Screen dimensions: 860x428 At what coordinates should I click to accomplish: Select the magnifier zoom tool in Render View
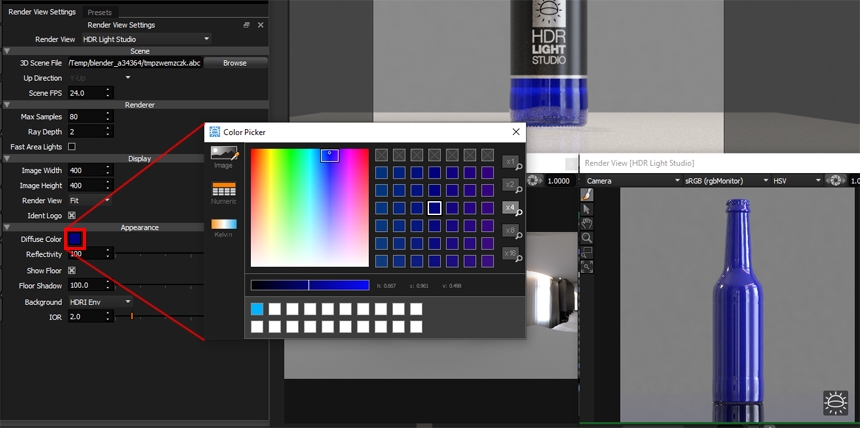[x=587, y=238]
